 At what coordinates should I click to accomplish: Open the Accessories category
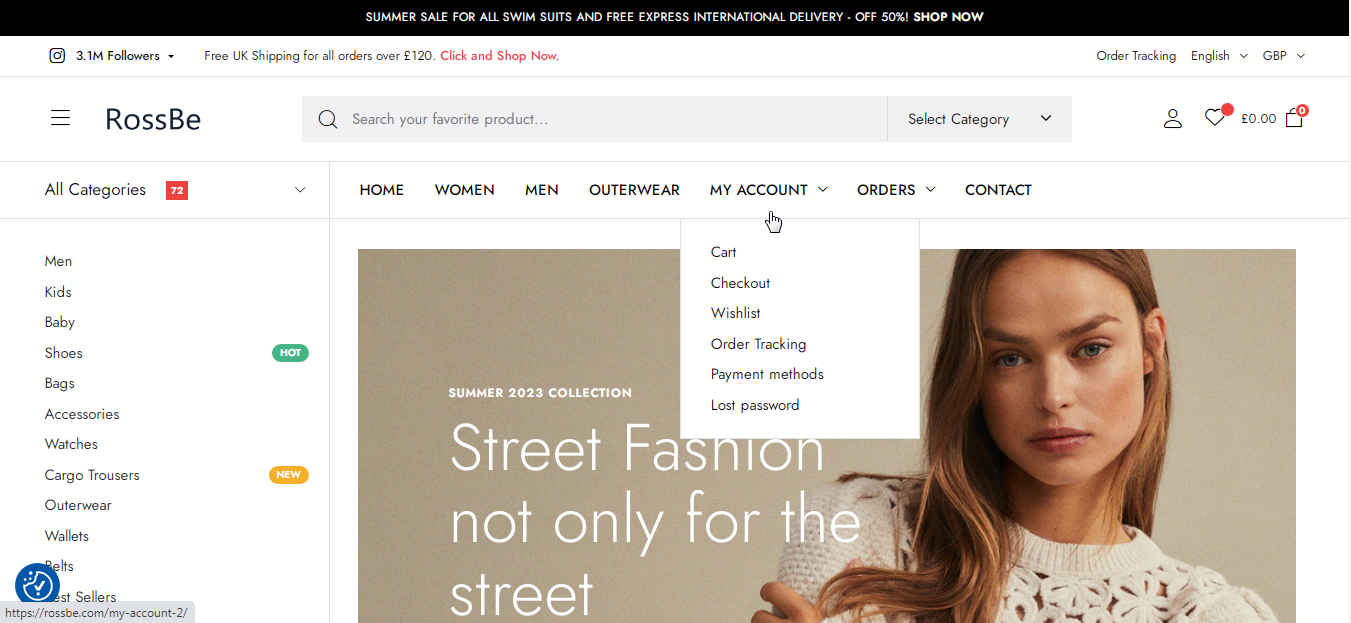(x=82, y=414)
